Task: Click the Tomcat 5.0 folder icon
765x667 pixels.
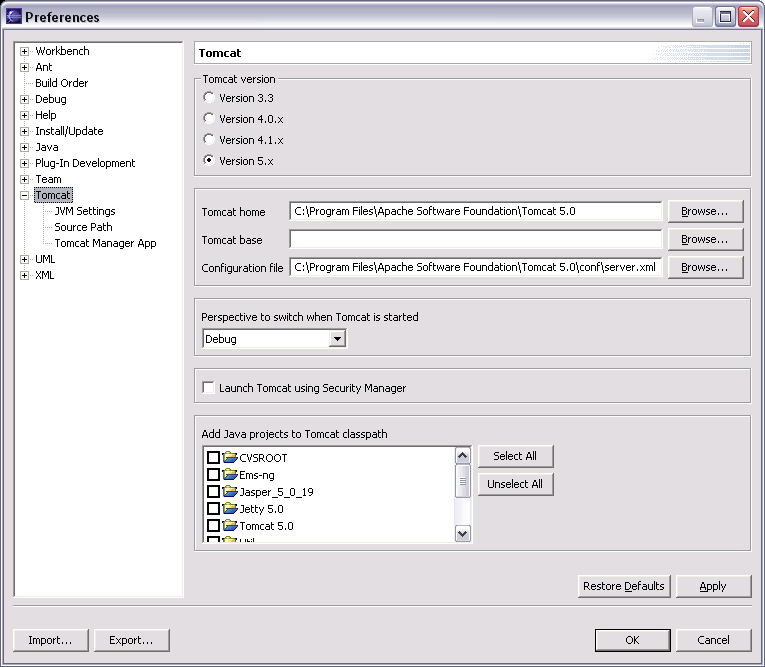Action: pos(230,526)
